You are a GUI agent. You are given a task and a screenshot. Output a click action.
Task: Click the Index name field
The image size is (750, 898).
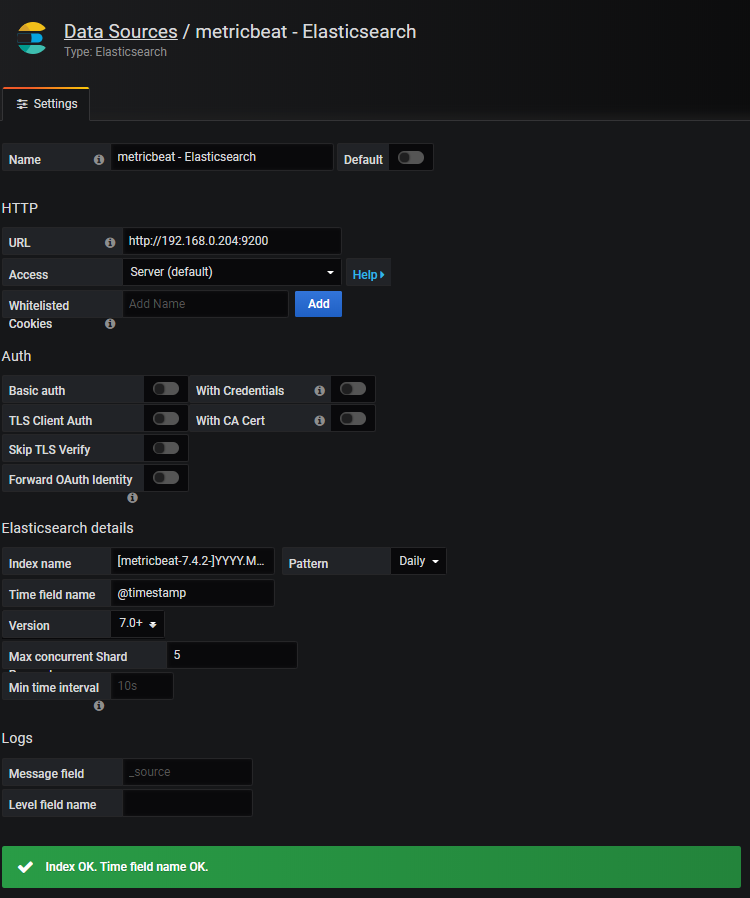click(x=192, y=561)
